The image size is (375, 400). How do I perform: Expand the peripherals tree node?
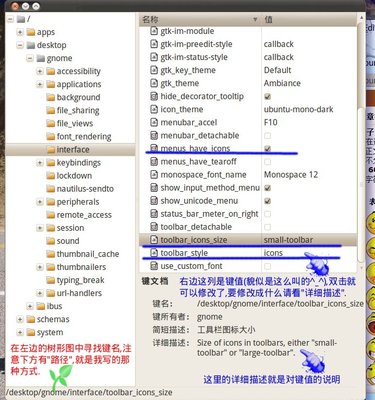click(40, 202)
